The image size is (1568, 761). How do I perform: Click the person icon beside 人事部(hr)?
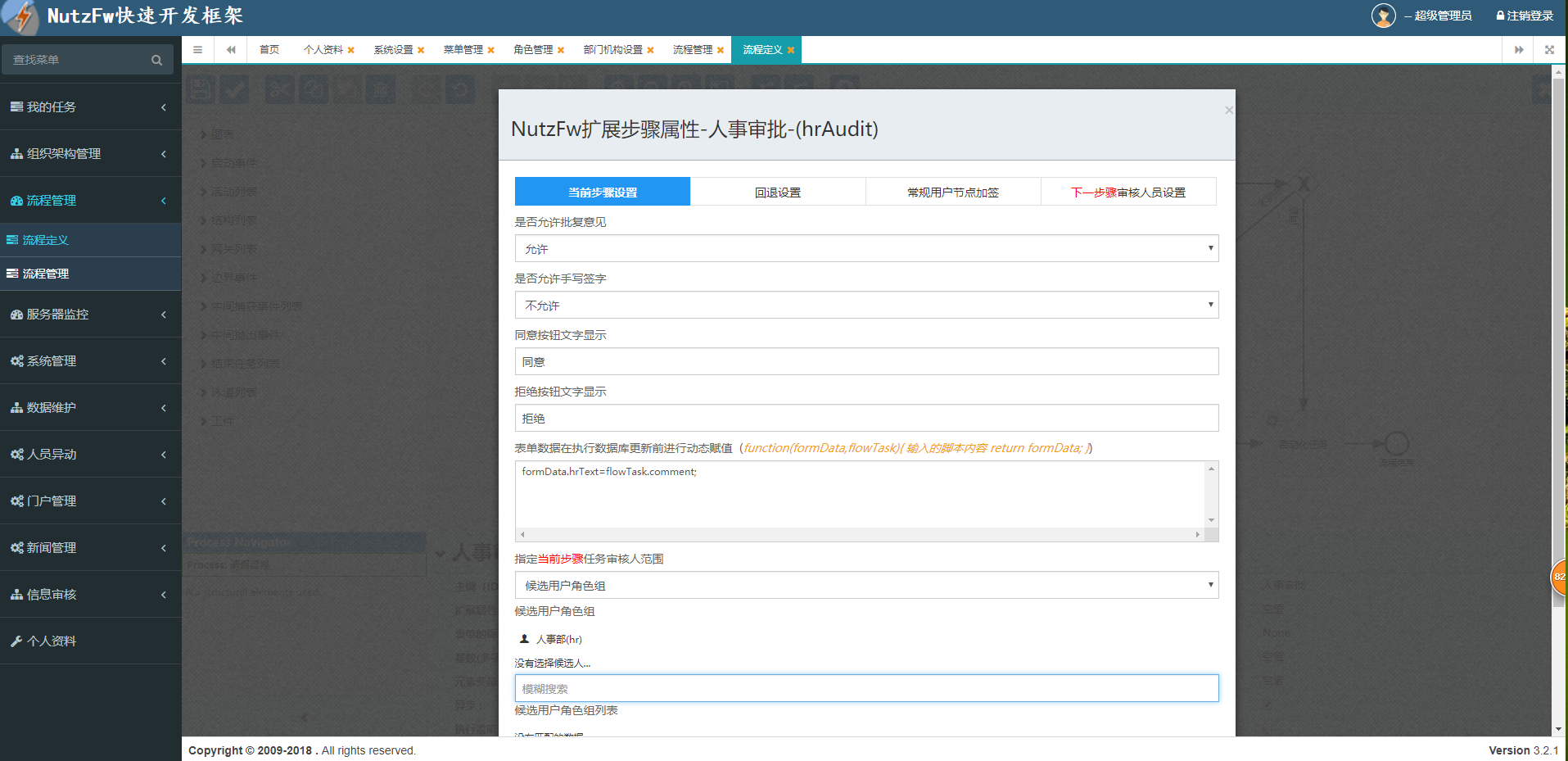525,639
